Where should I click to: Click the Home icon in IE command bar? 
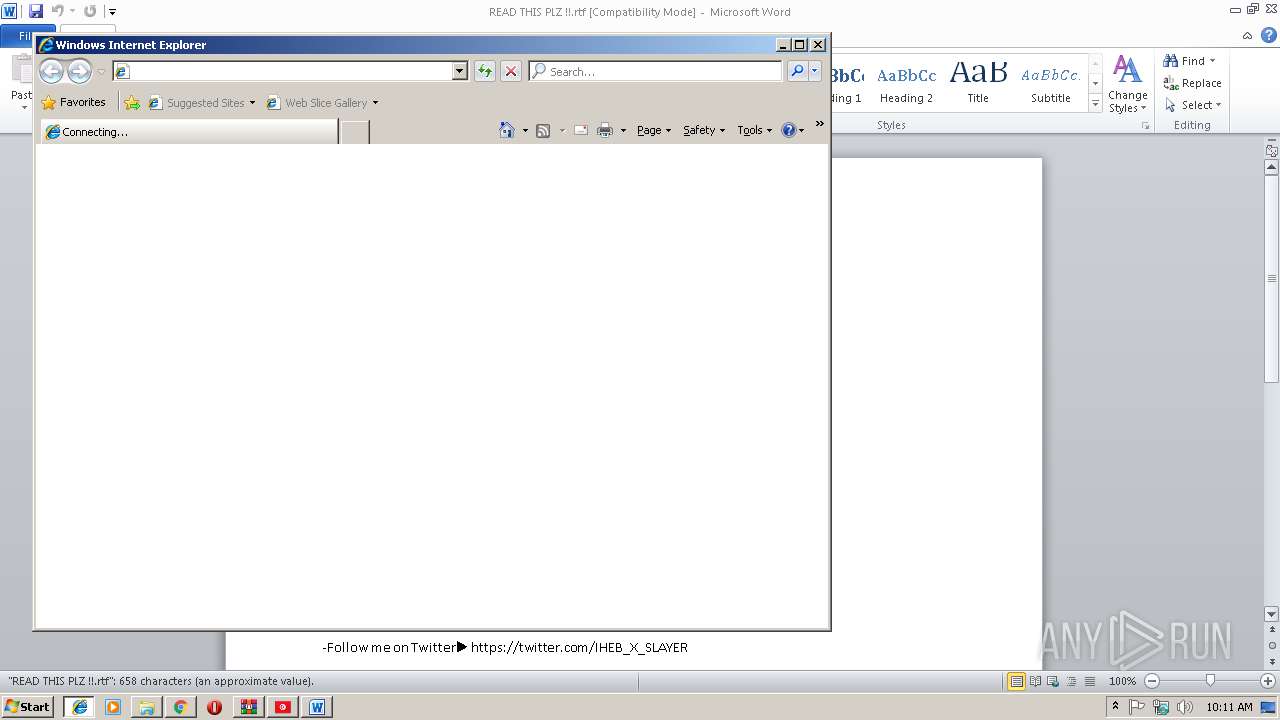click(x=507, y=130)
